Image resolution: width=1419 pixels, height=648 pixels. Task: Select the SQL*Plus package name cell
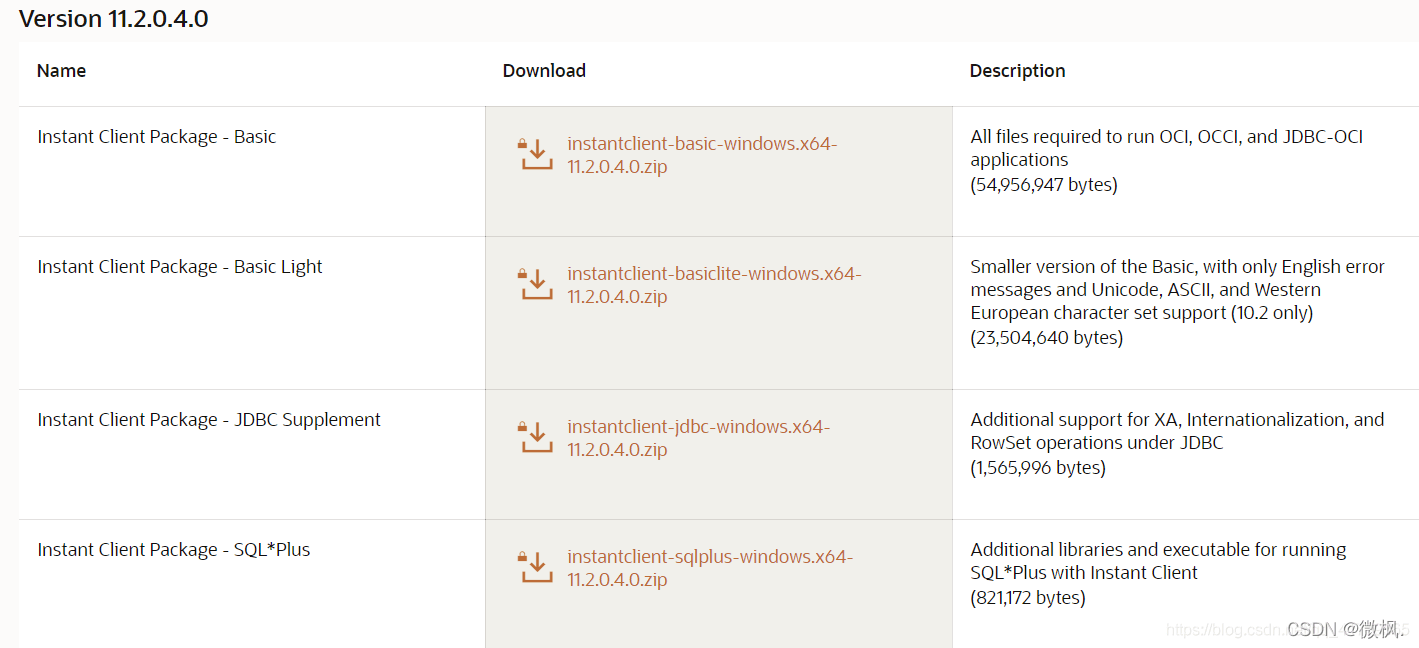pyautogui.click(x=174, y=550)
